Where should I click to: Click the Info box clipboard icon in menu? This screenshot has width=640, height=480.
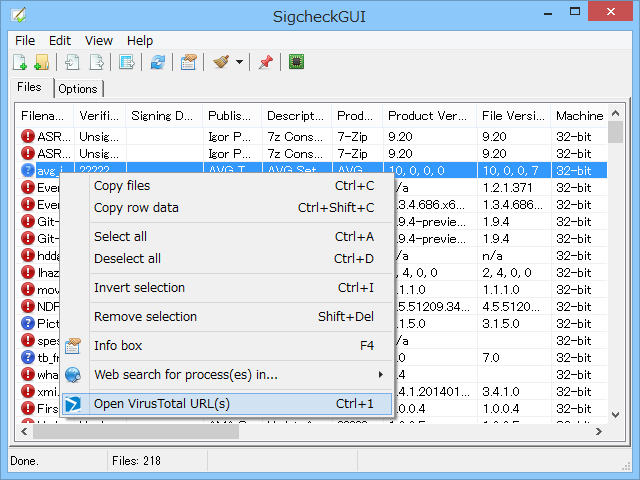(73, 346)
